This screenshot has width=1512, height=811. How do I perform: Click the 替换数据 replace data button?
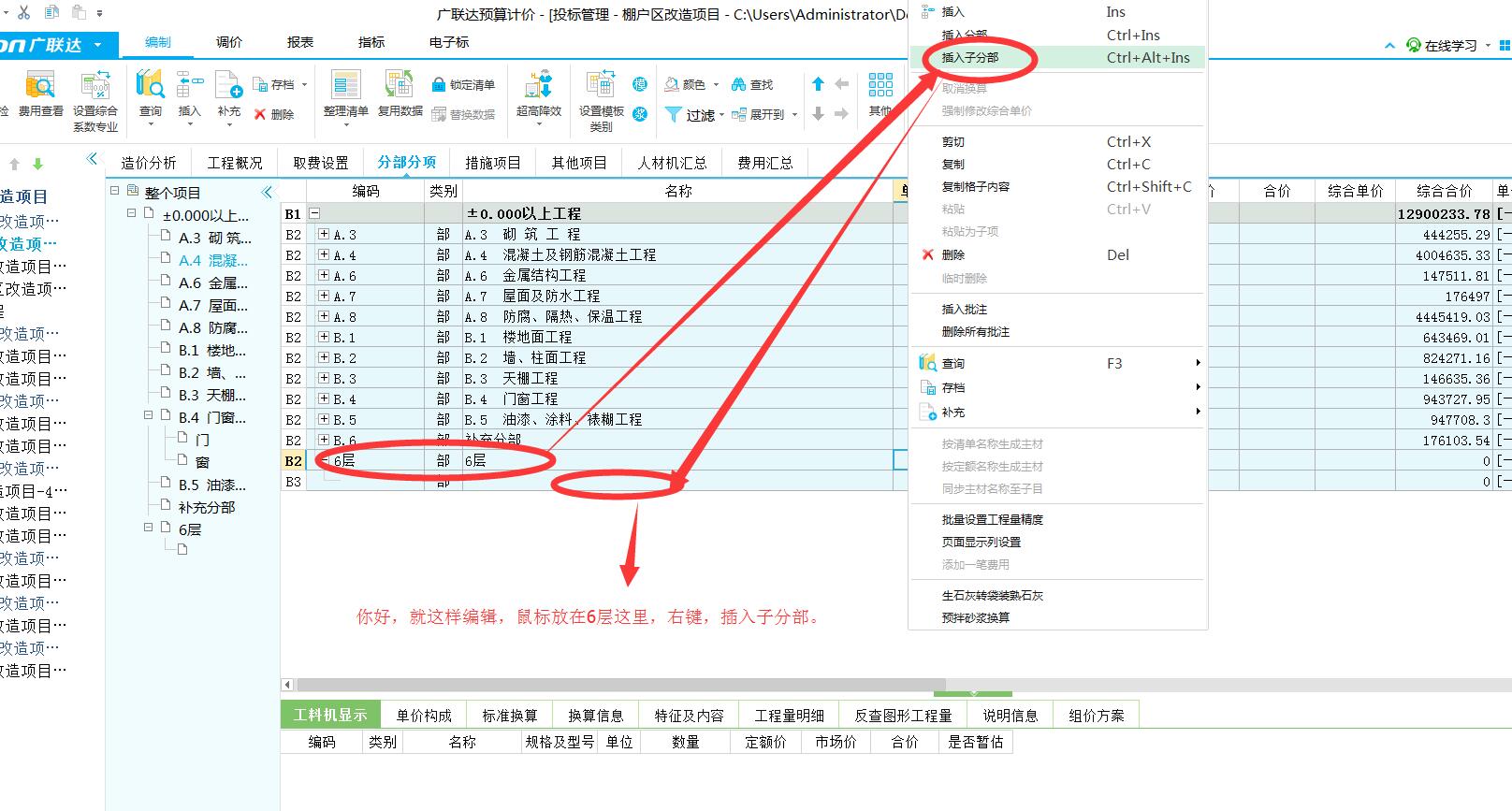pos(463,114)
